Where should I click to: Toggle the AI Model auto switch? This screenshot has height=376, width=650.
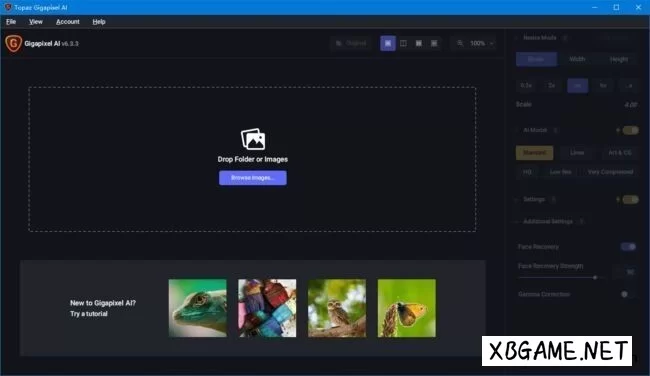pos(630,130)
